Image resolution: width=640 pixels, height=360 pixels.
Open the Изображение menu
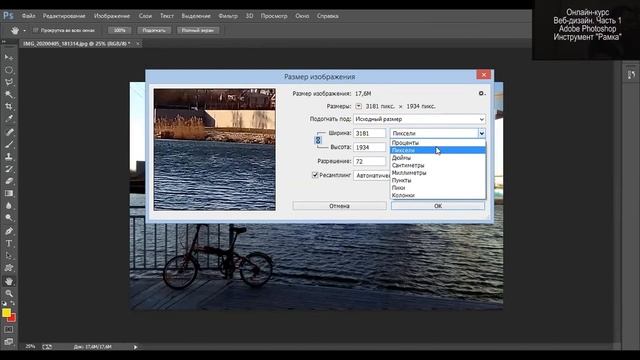[x=112, y=16]
